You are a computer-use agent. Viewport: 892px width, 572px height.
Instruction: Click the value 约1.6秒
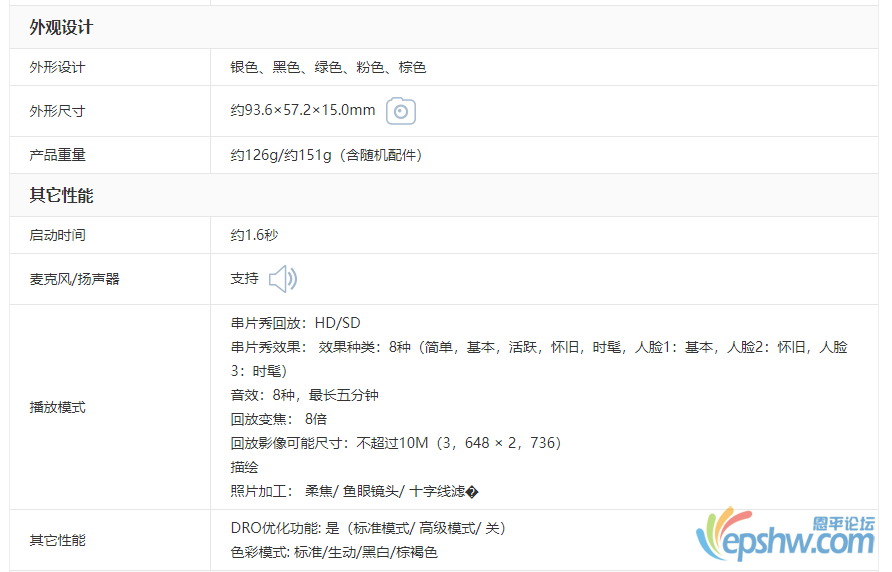pos(254,235)
